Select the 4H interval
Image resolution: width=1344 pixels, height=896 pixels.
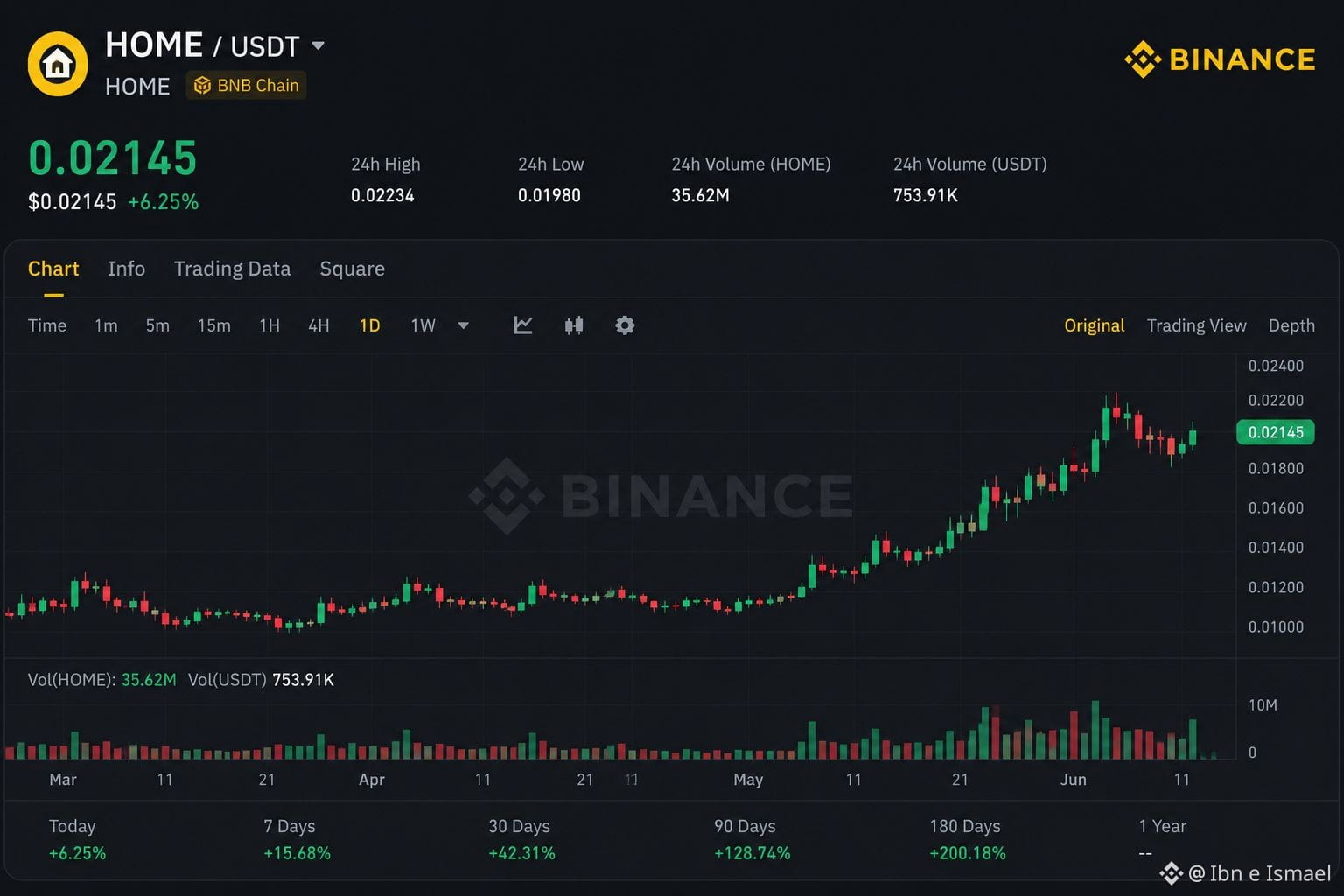point(318,325)
